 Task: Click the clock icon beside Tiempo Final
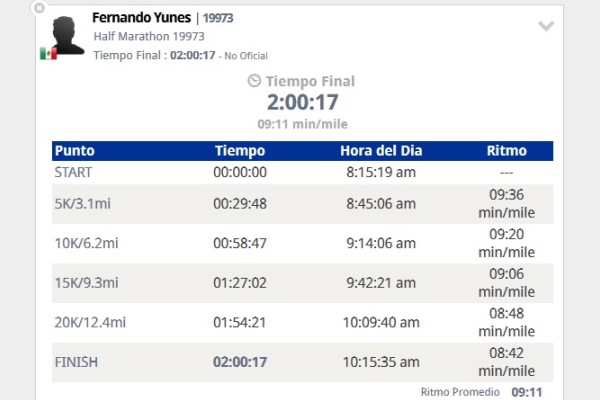[x=254, y=81]
